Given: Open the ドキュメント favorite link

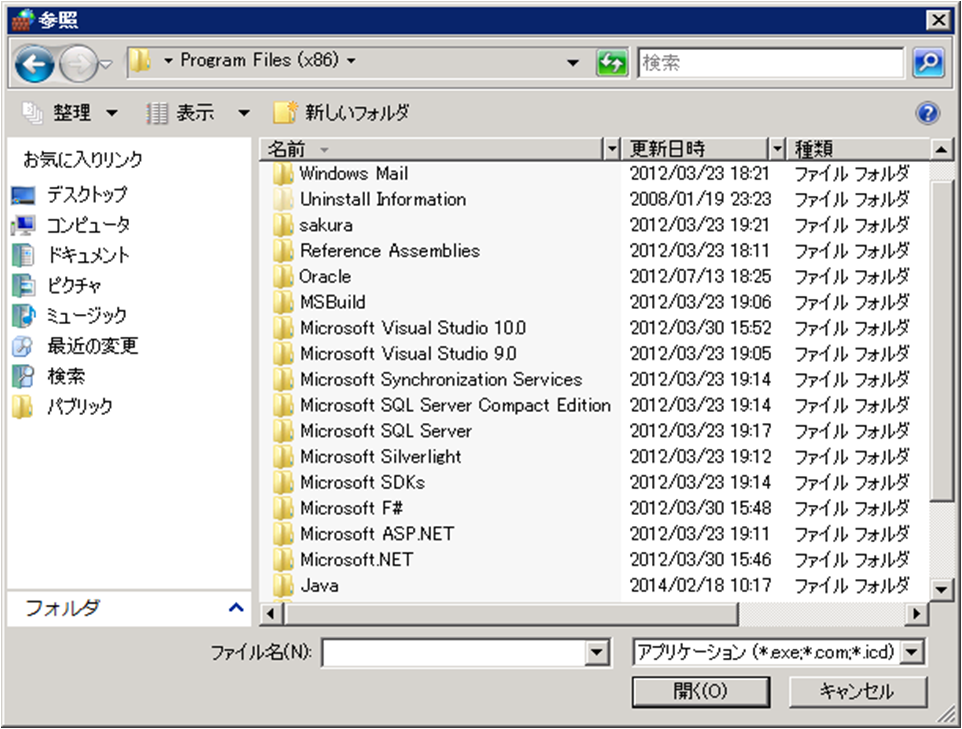Looking at the screenshot, I should click(x=86, y=253).
